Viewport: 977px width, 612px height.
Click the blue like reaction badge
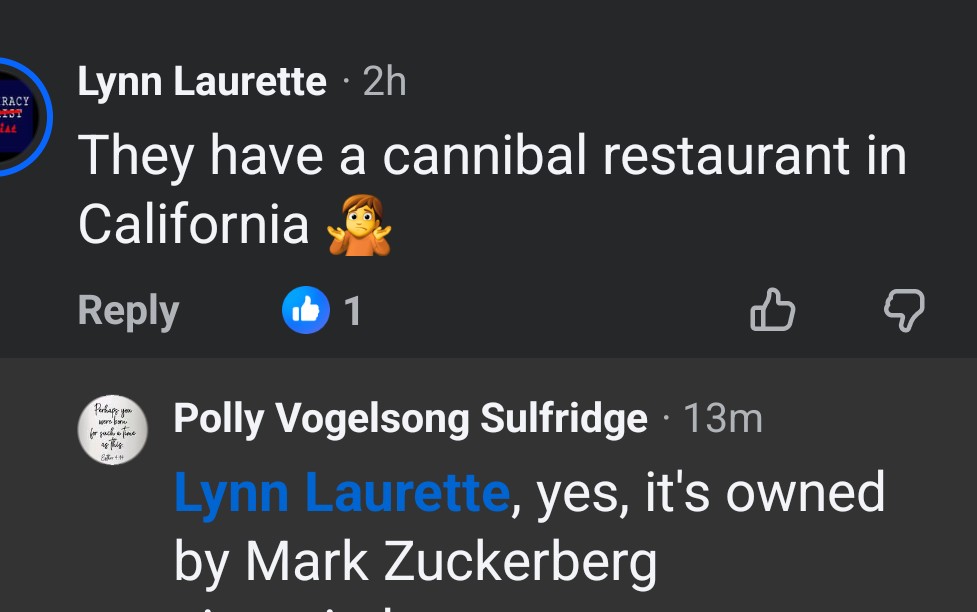pyautogui.click(x=305, y=311)
